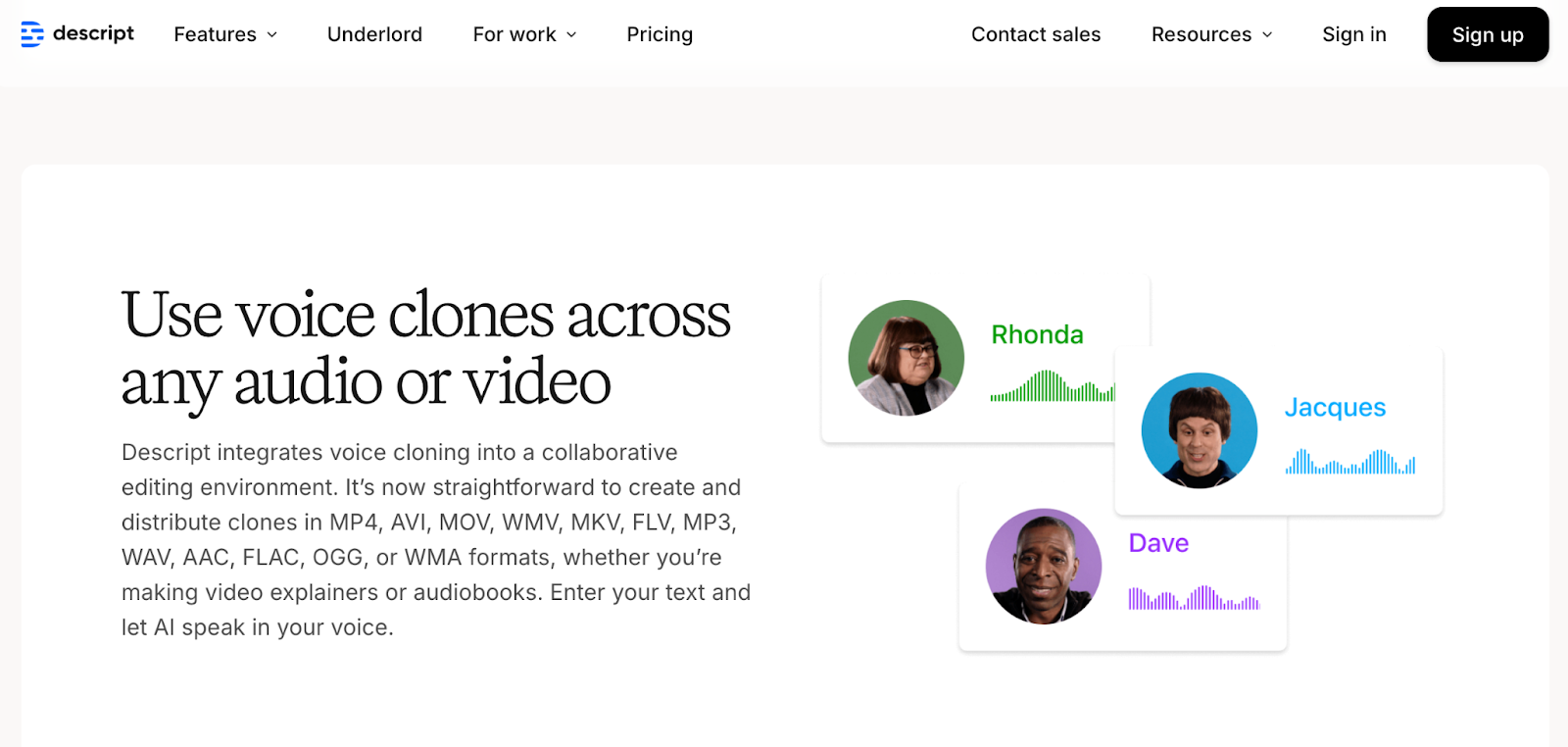This screenshot has height=747, width=1568.
Task: Click the blue Jacques name label
Action: point(1335,408)
